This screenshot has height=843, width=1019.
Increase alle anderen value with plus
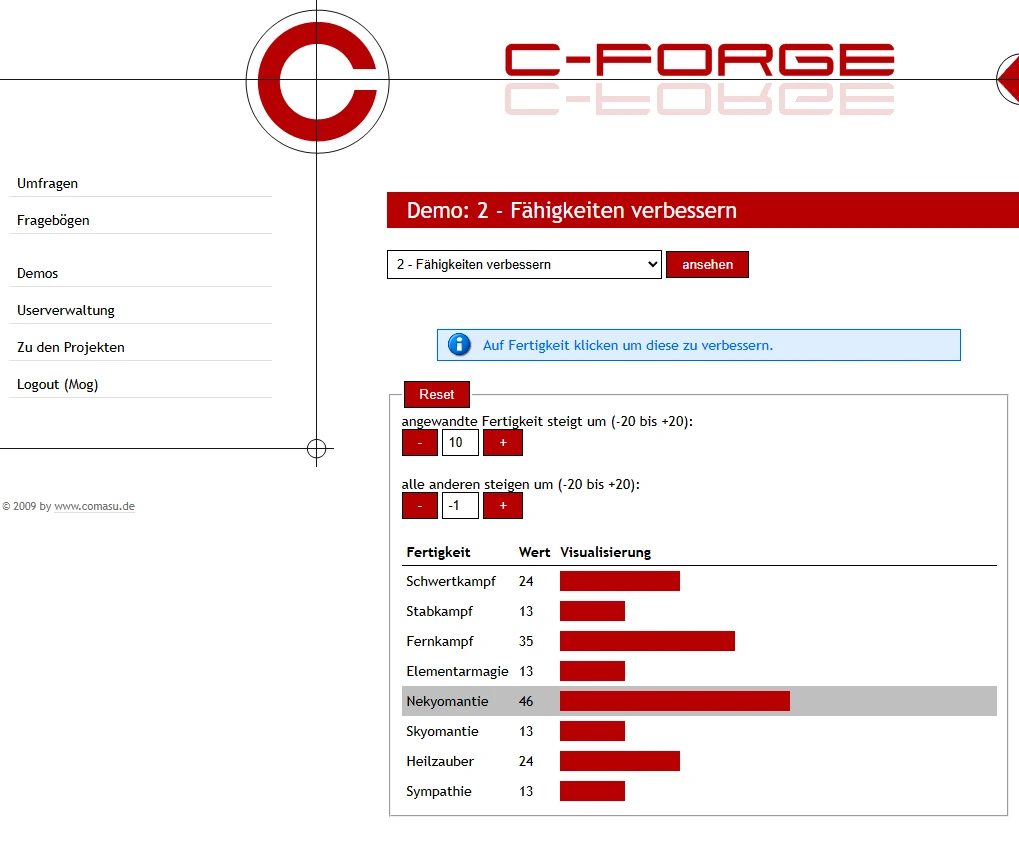[503, 506]
